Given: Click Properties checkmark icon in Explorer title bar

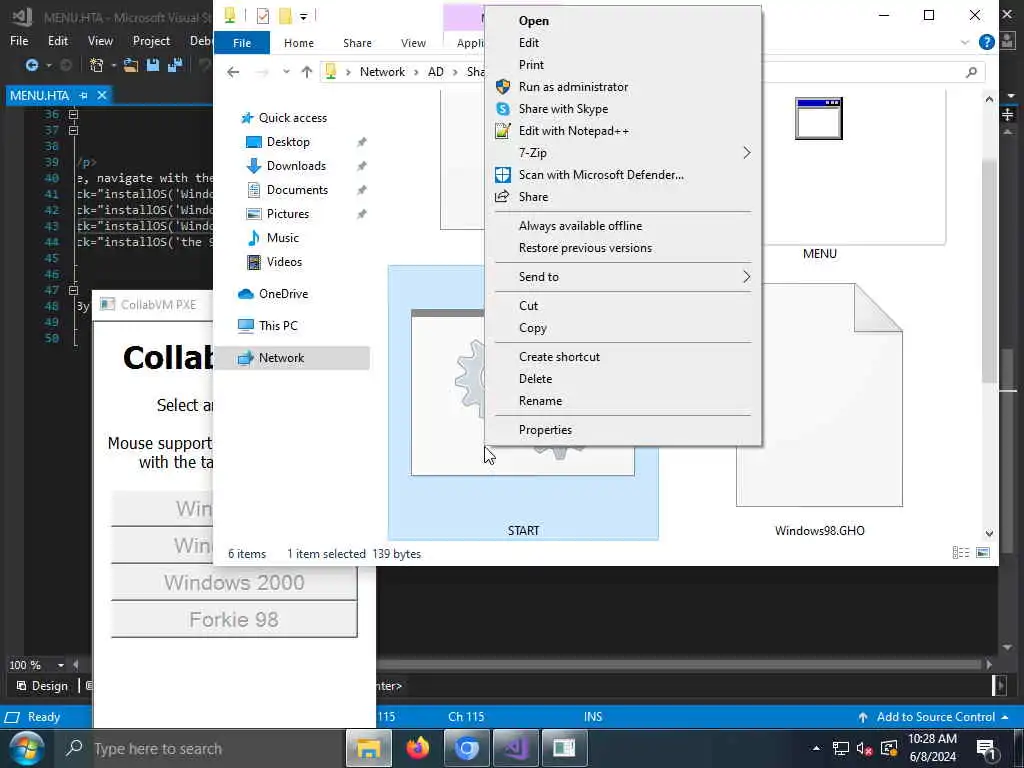Looking at the screenshot, I should coord(263,16).
